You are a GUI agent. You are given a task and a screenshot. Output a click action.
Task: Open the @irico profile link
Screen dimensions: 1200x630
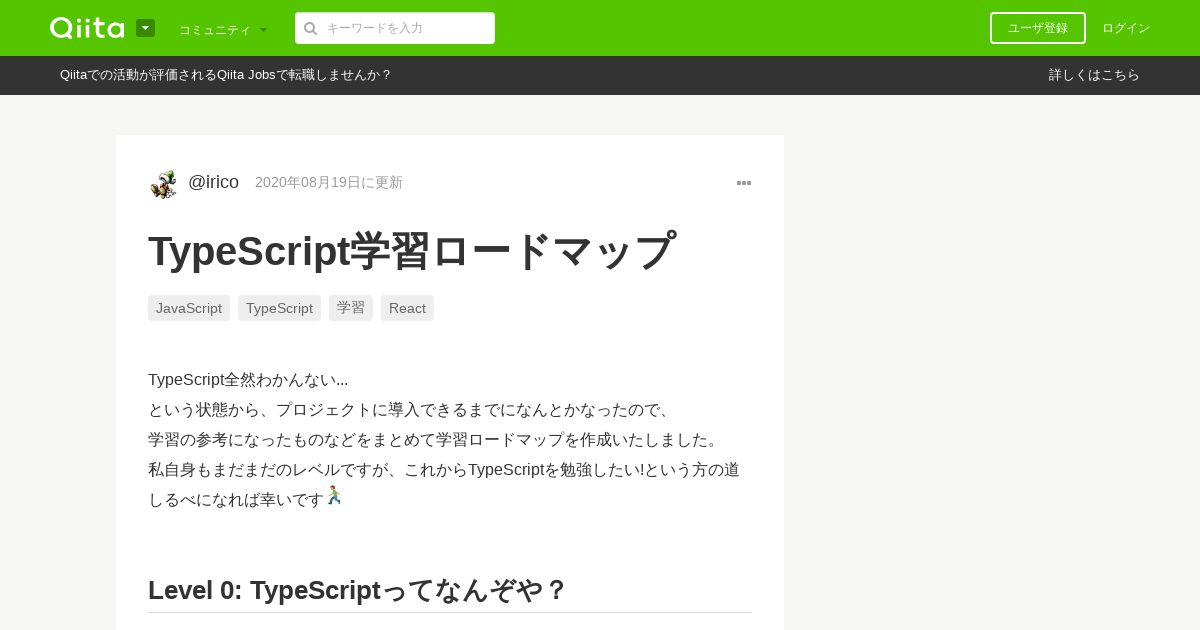coord(214,182)
